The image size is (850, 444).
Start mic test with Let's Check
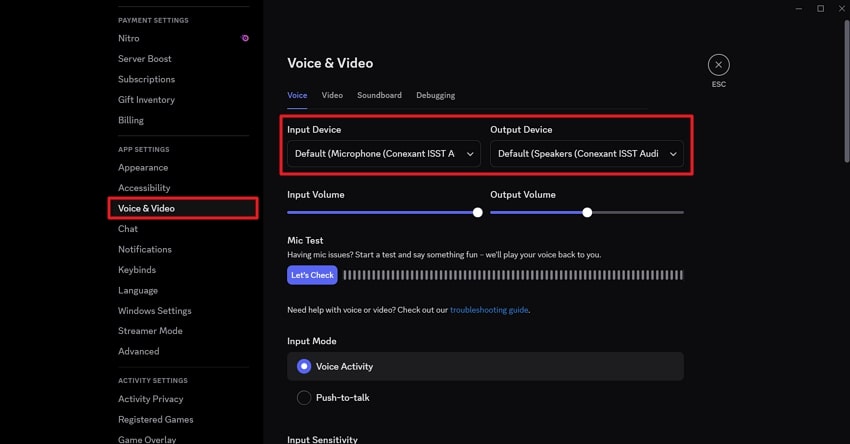(312, 275)
